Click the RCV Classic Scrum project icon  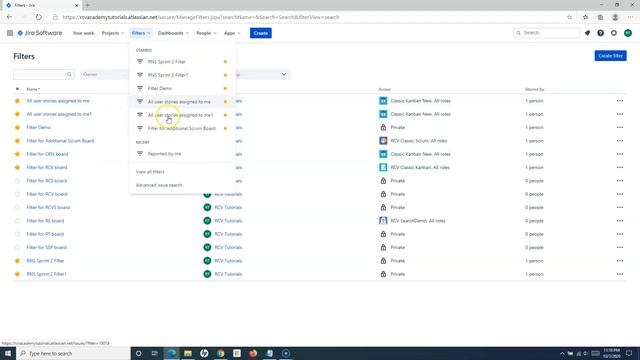coord(383,141)
